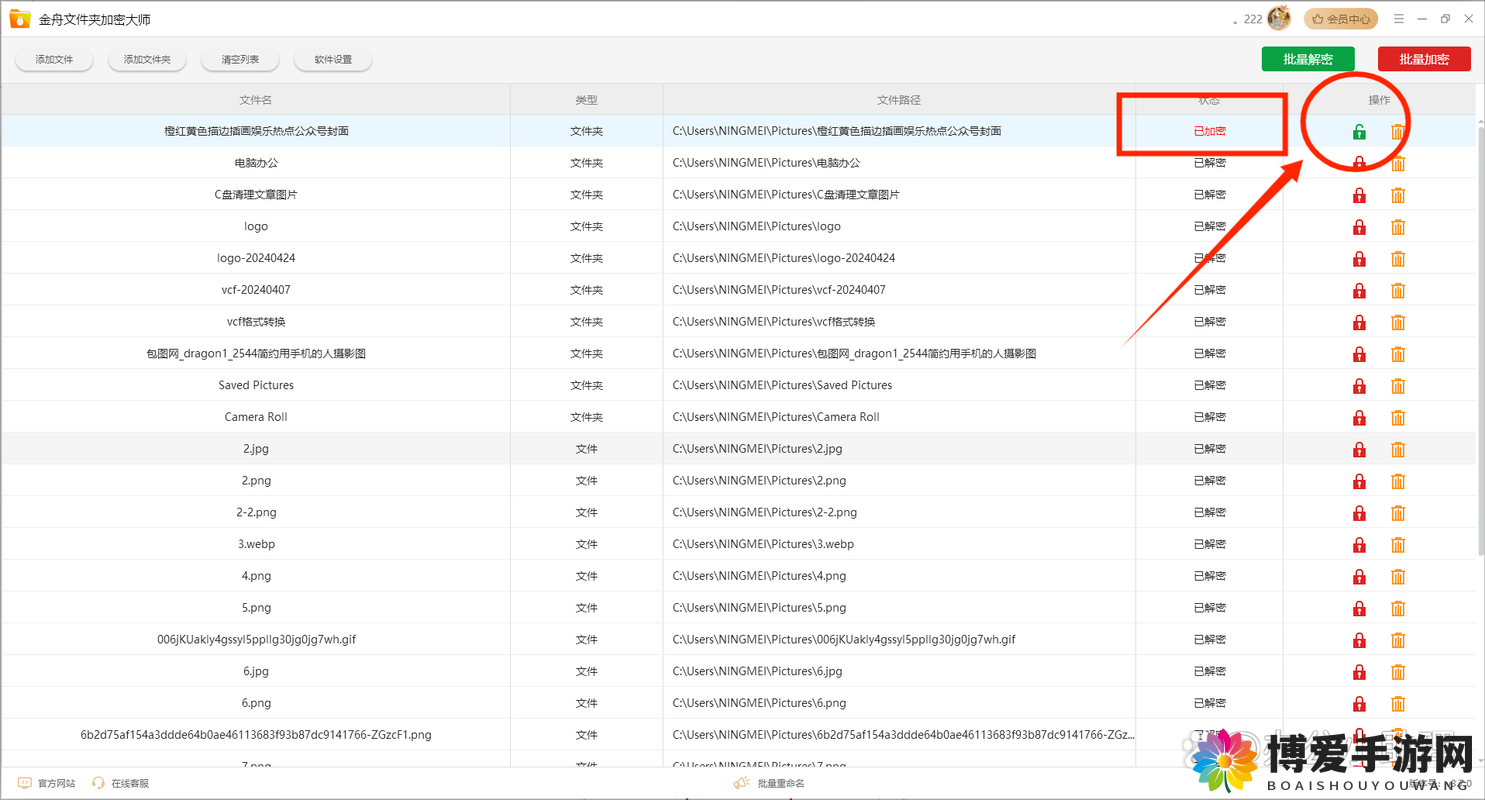Click the red 批量加密 button
This screenshot has width=1485, height=800.
point(1424,59)
